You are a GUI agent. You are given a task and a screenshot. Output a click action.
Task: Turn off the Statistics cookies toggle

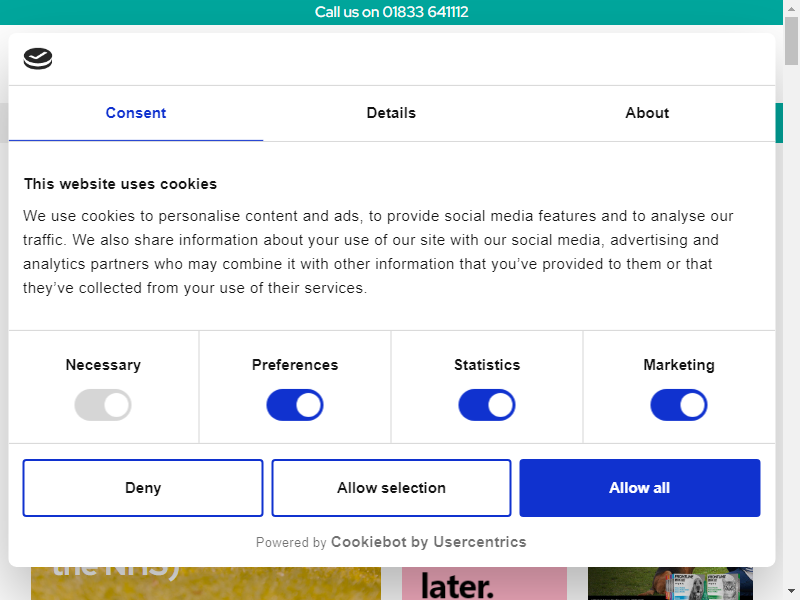pos(487,405)
